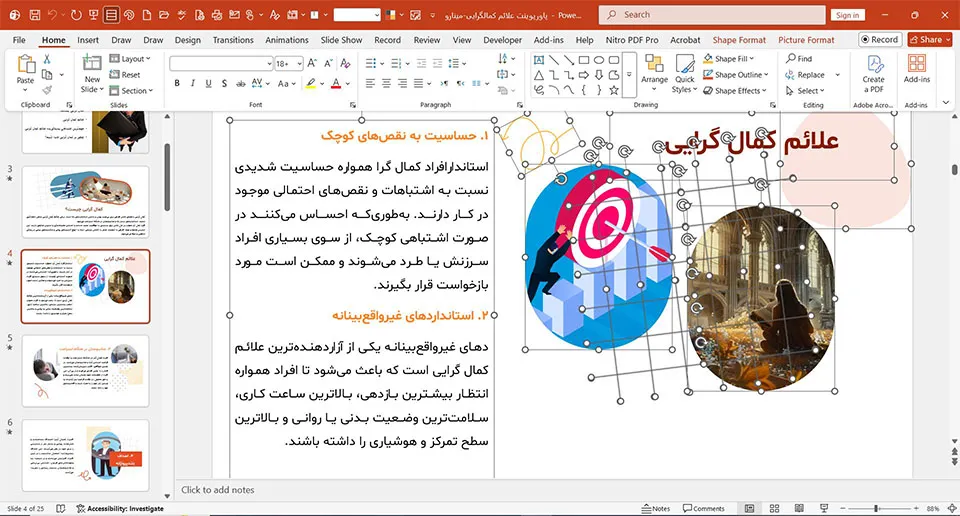Image resolution: width=960 pixels, height=516 pixels.
Task: Select the right arrow shape
Action: click(584, 75)
